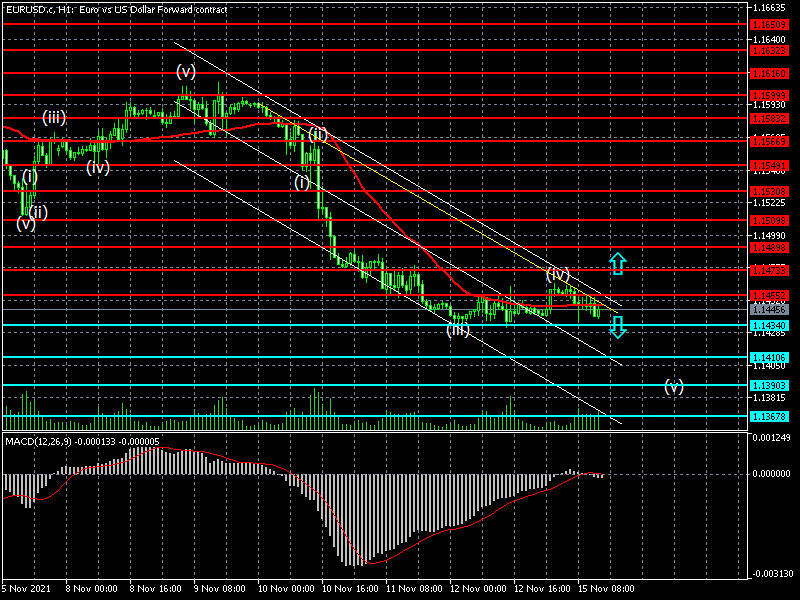Click the 5 Nov 2021 date axis label

[28, 590]
